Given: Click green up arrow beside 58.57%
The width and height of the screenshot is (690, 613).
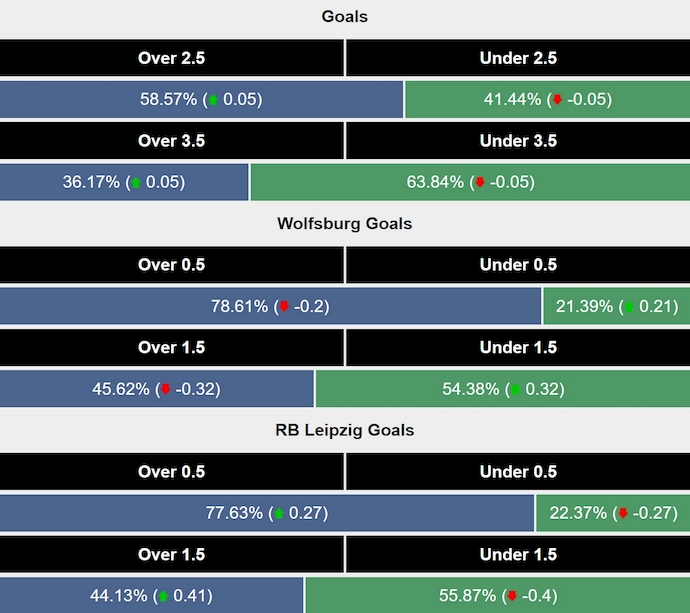Looking at the screenshot, I should tap(213, 100).
